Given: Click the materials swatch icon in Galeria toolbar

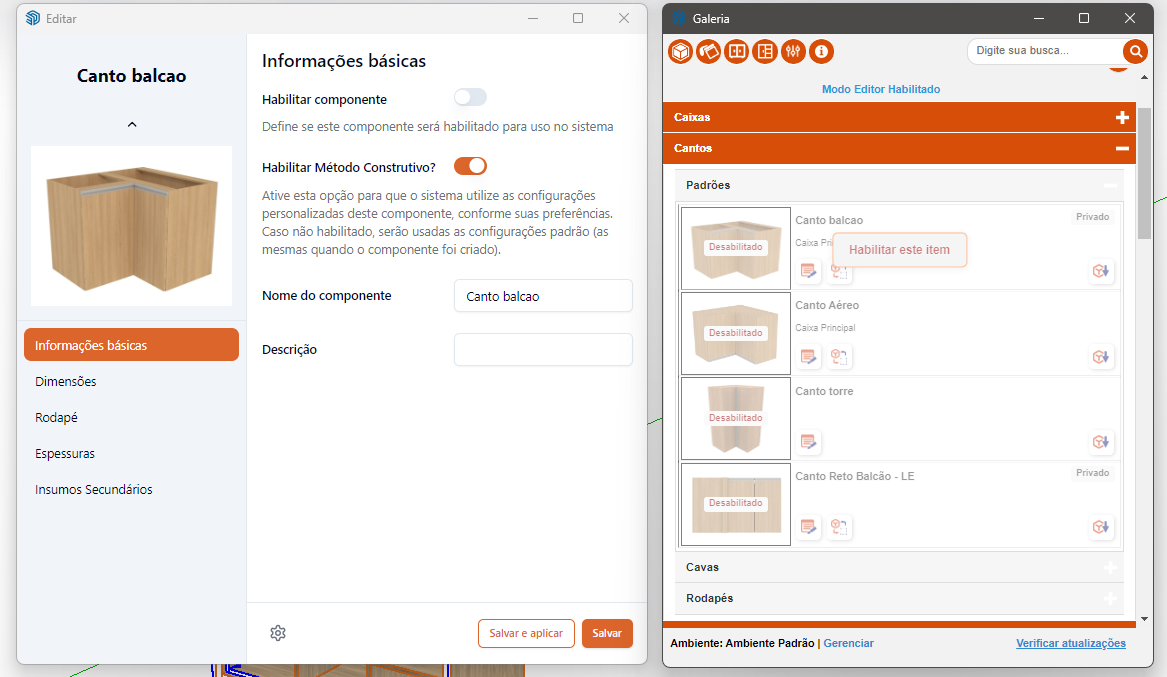Looking at the screenshot, I should (709, 51).
